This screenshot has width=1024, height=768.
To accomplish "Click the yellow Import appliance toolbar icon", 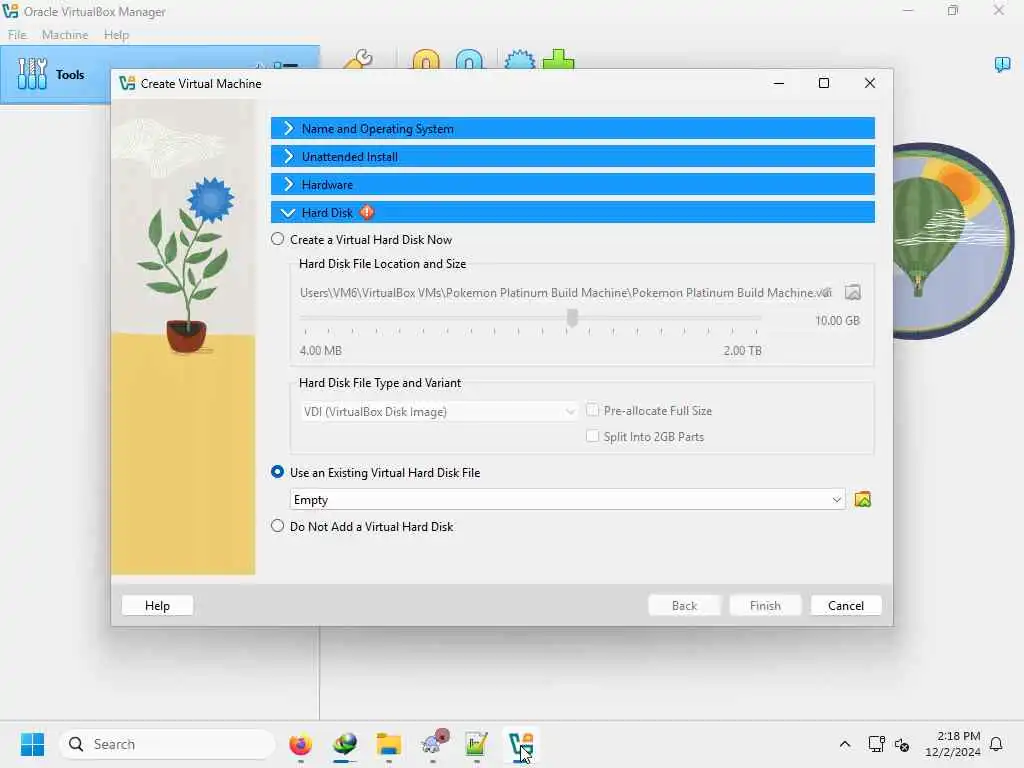I will (x=426, y=59).
